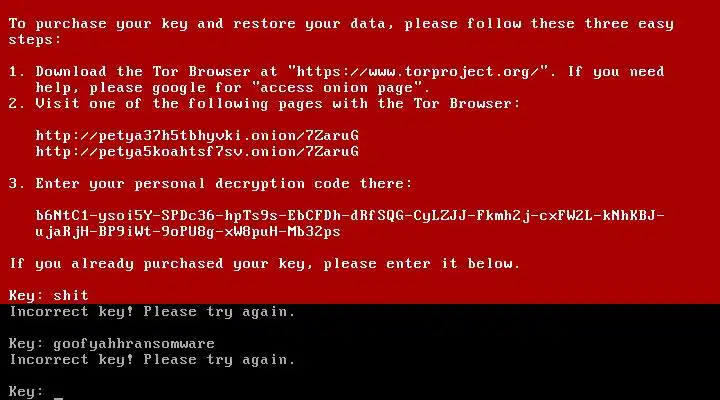
Task: Click the 'To purchase your key' heading
Action: [x=341, y=24]
